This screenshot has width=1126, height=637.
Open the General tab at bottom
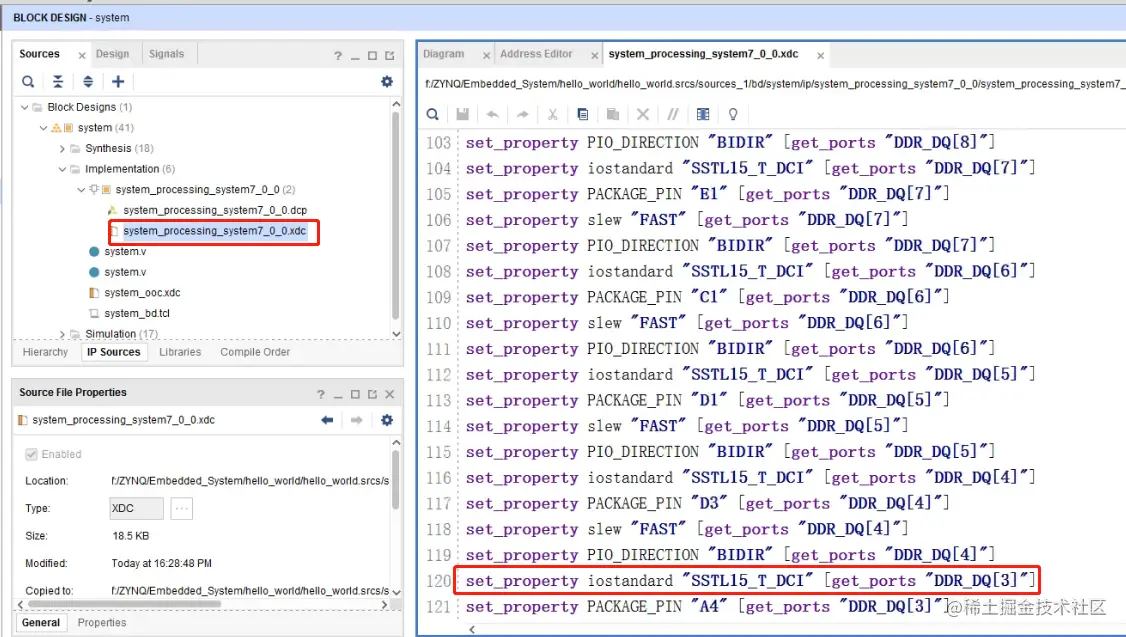pos(41,623)
